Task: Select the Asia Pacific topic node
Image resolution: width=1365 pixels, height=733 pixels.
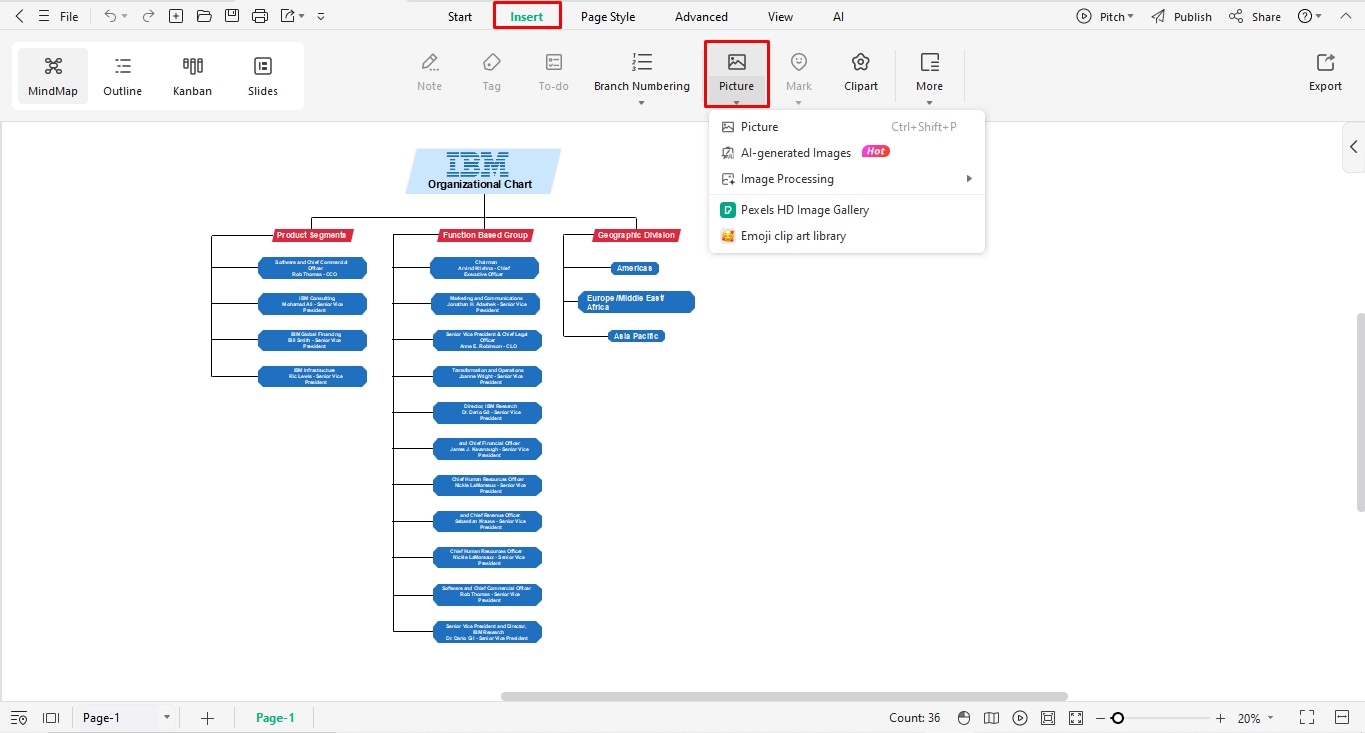Action: click(x=636, y=336)
